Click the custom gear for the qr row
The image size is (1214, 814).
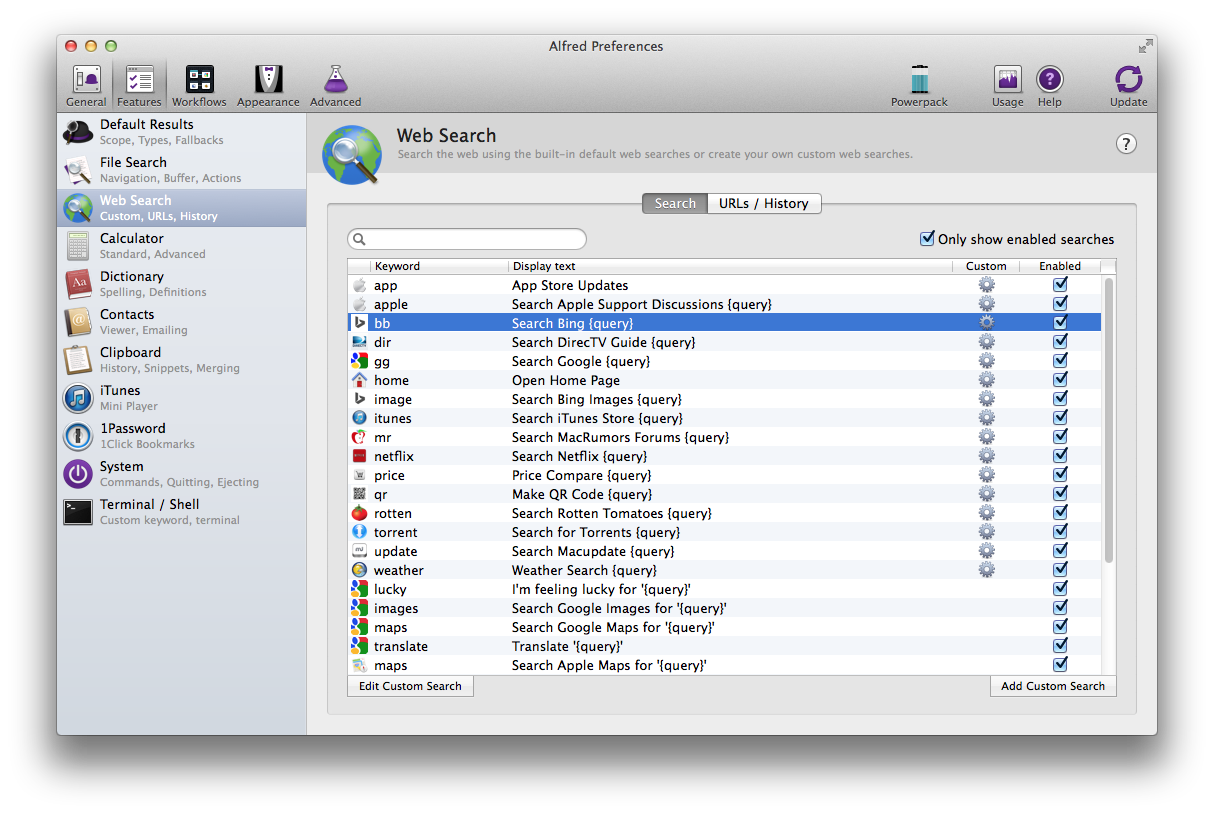[986, 494]
